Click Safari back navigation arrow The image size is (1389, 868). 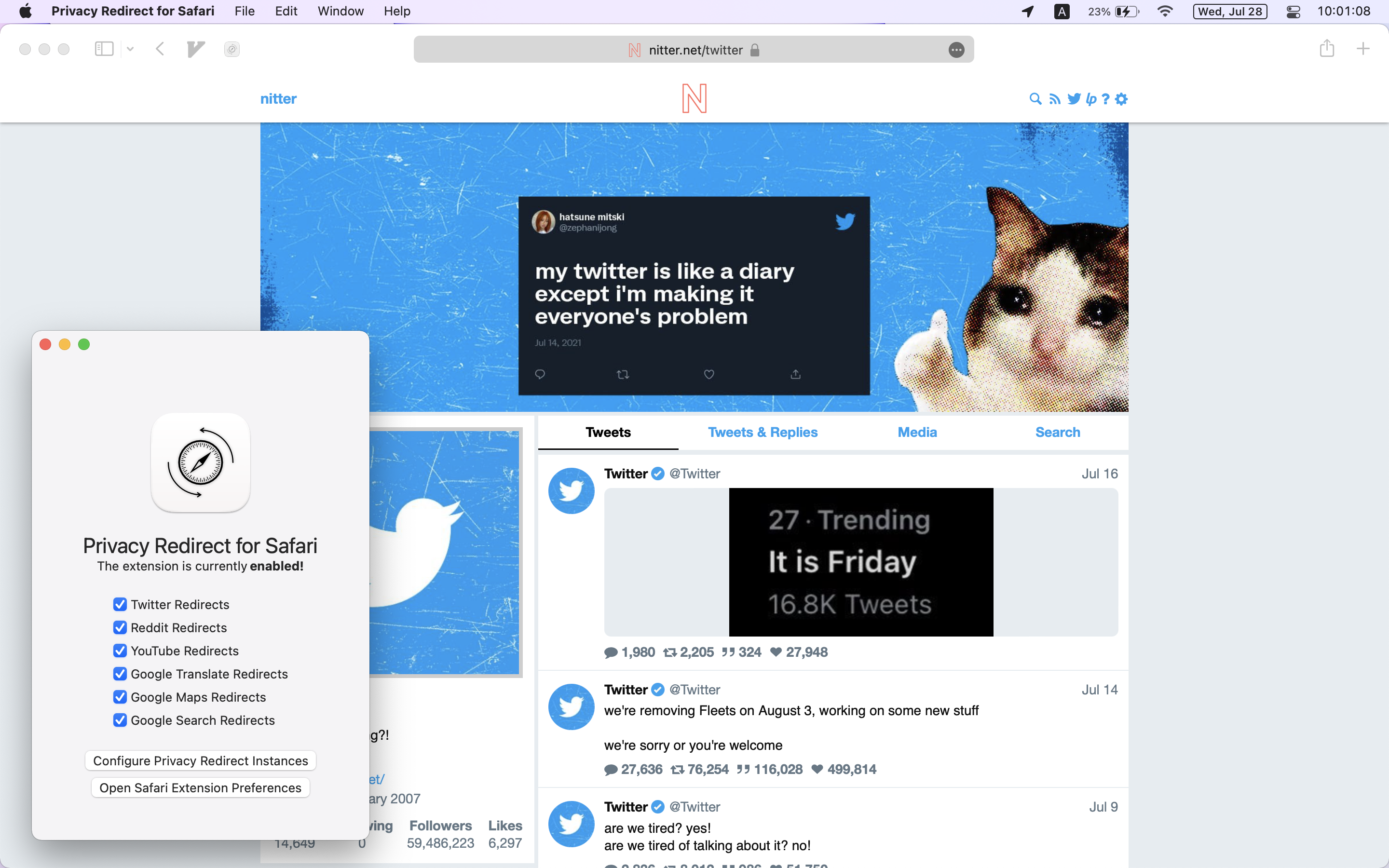[x=160, y=48]
